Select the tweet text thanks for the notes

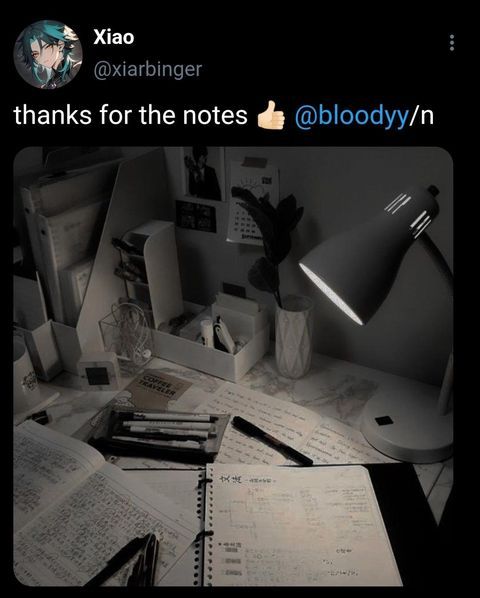pyautogui.click(x=131, y=115)
